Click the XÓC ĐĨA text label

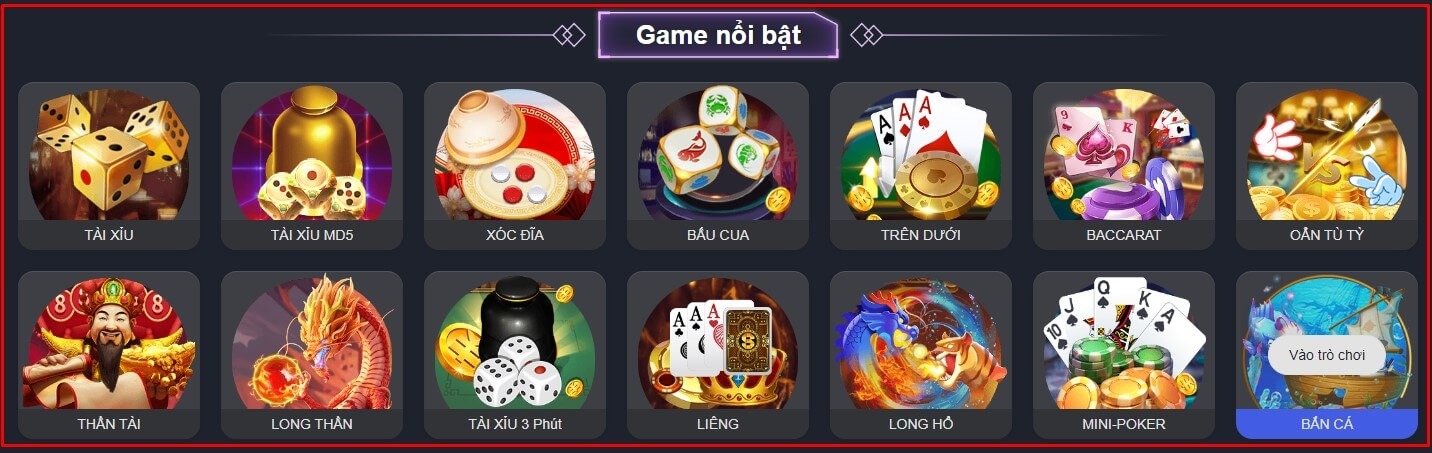coord(515,236)
